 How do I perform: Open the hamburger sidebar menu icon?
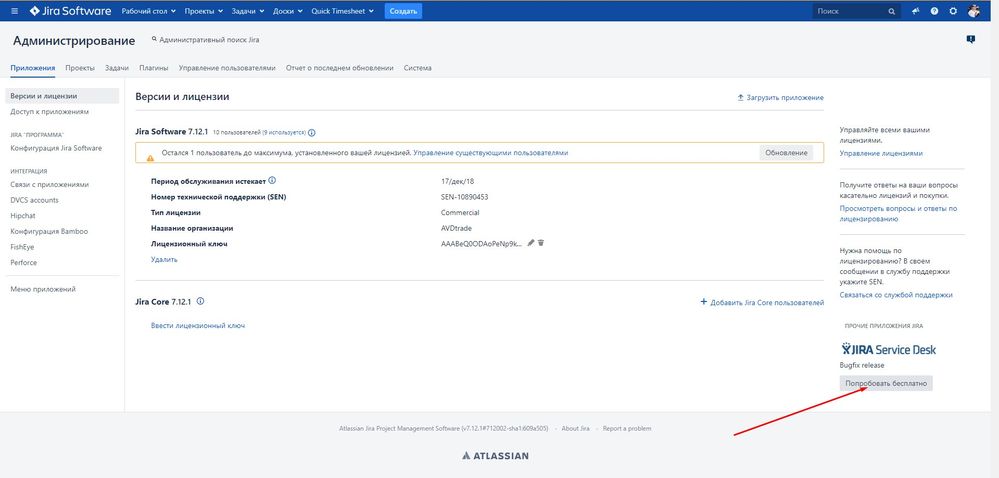click(x=15, y=11)
